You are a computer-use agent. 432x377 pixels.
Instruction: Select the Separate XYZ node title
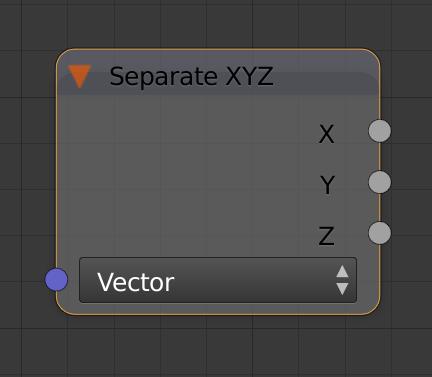point(191,76)
